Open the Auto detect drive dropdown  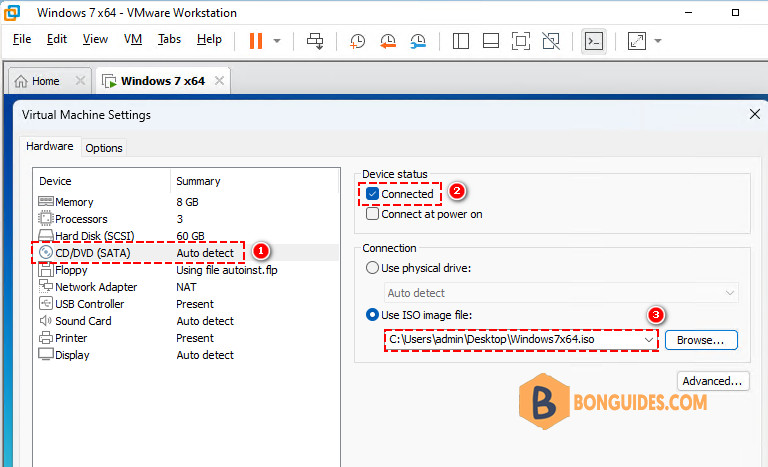561,293
